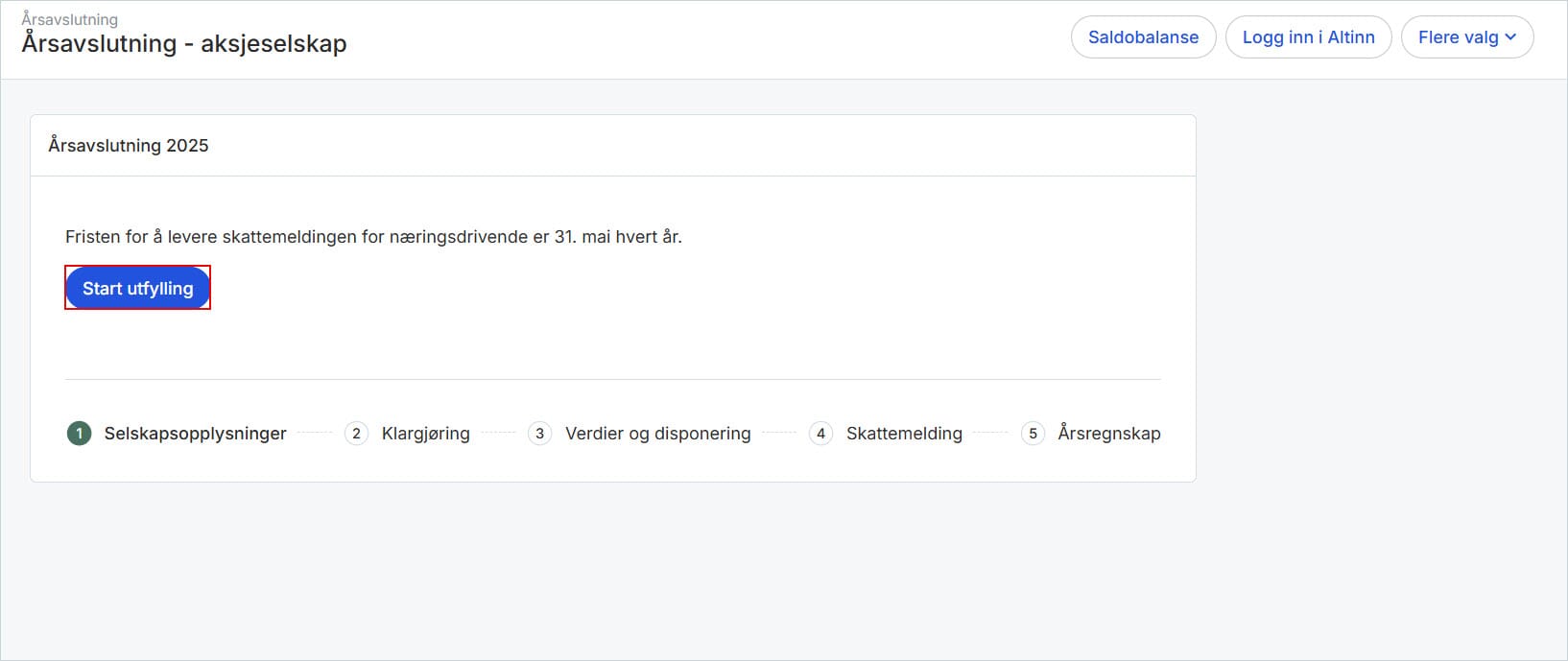Click the skattemelding deadline text

click(373, 237)
